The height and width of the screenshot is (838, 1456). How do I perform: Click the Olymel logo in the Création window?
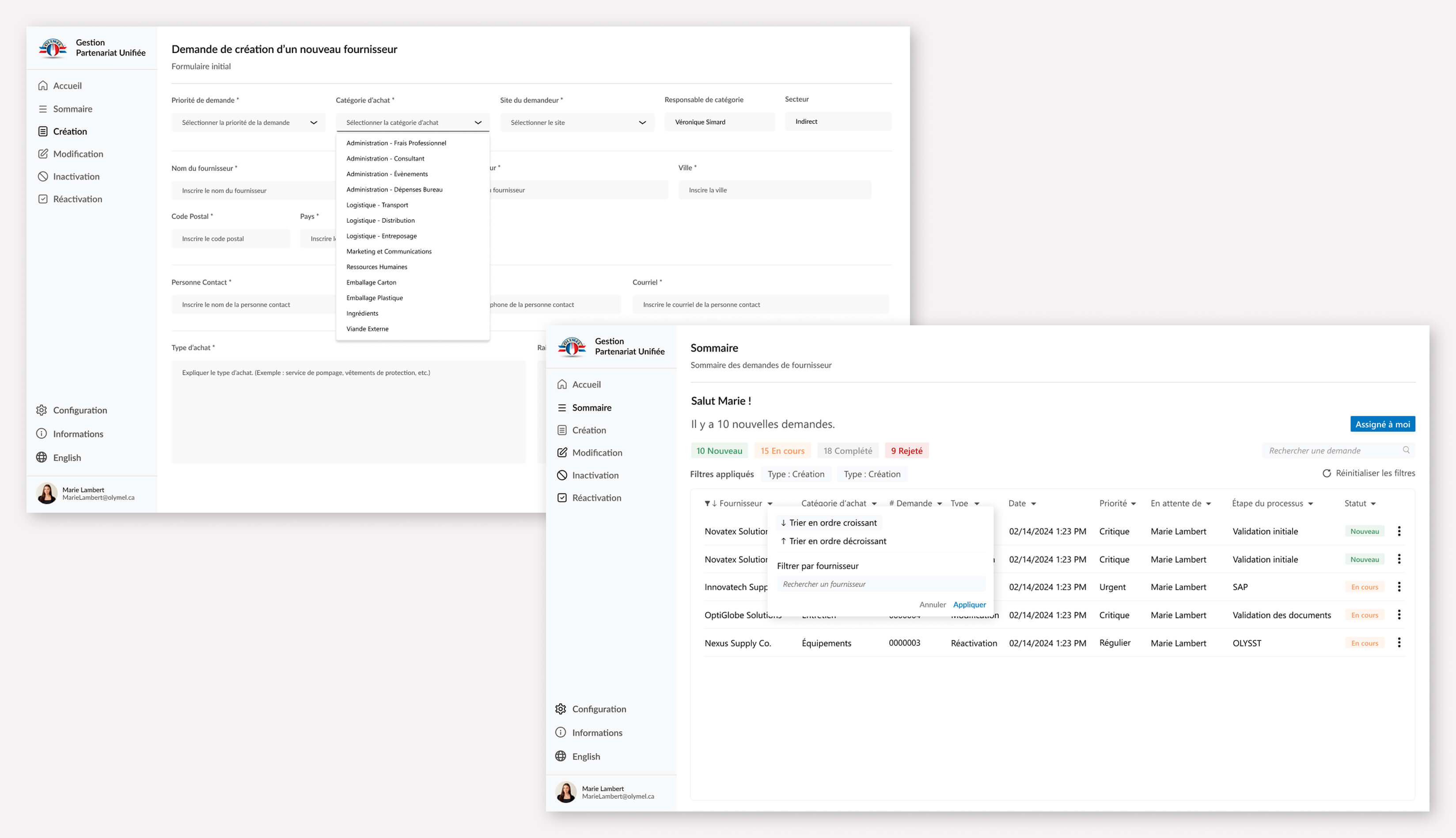click(x=53, y=48)
